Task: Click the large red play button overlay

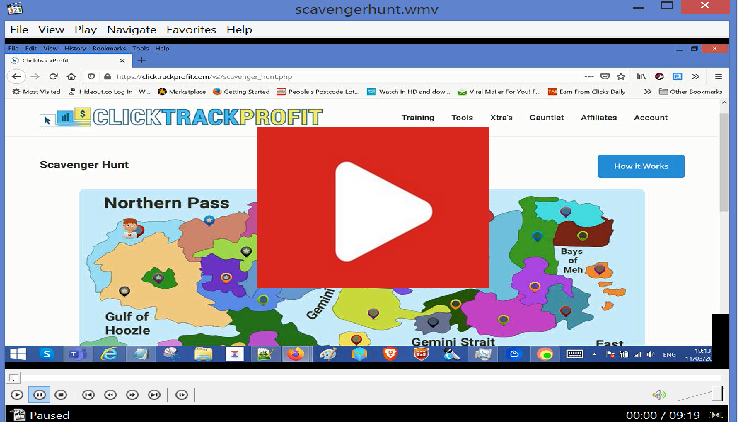Action: click(373, 207)
